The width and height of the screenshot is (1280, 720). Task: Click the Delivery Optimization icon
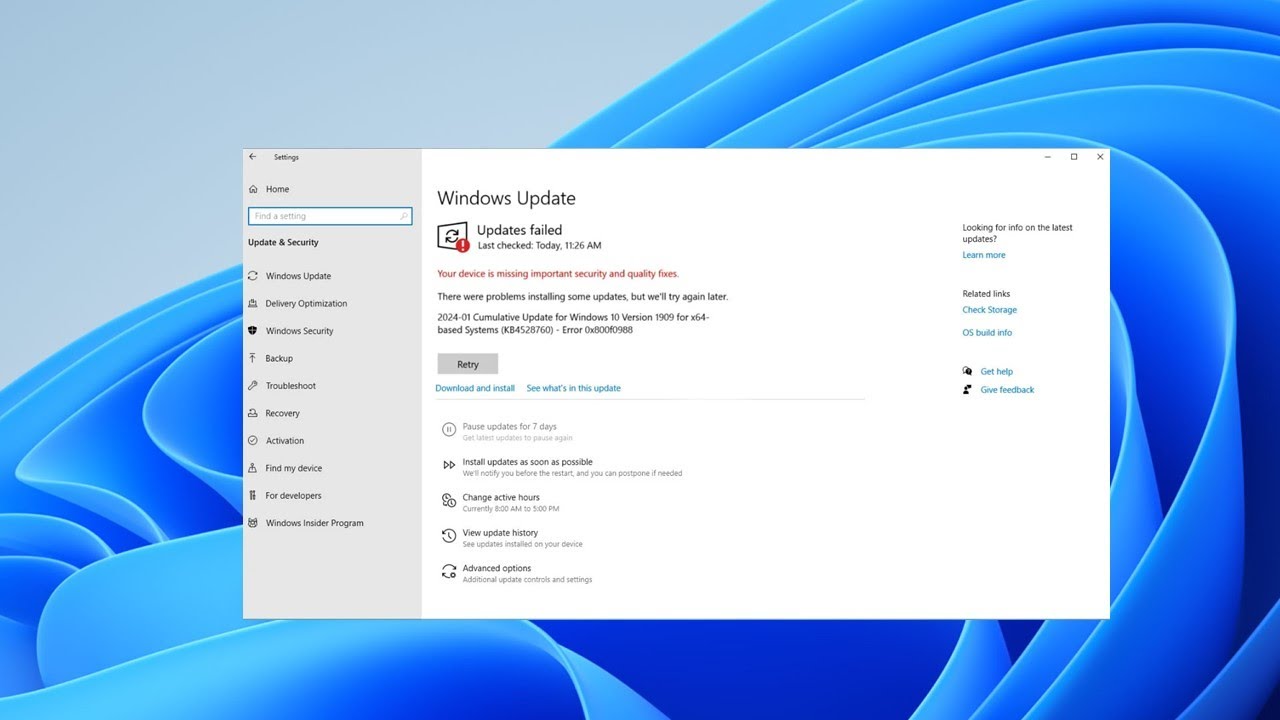(253, 303)
